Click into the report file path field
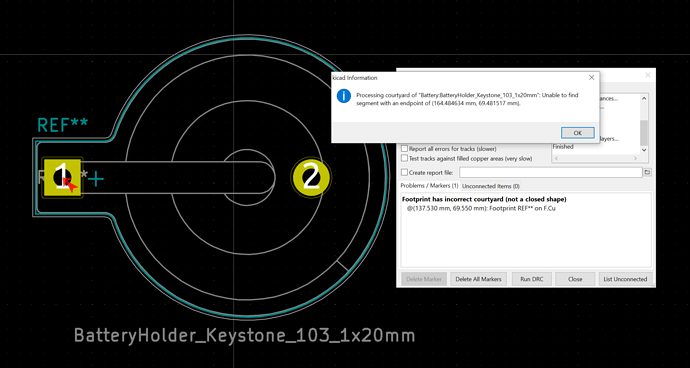690x368 pixels. [551, 173]
